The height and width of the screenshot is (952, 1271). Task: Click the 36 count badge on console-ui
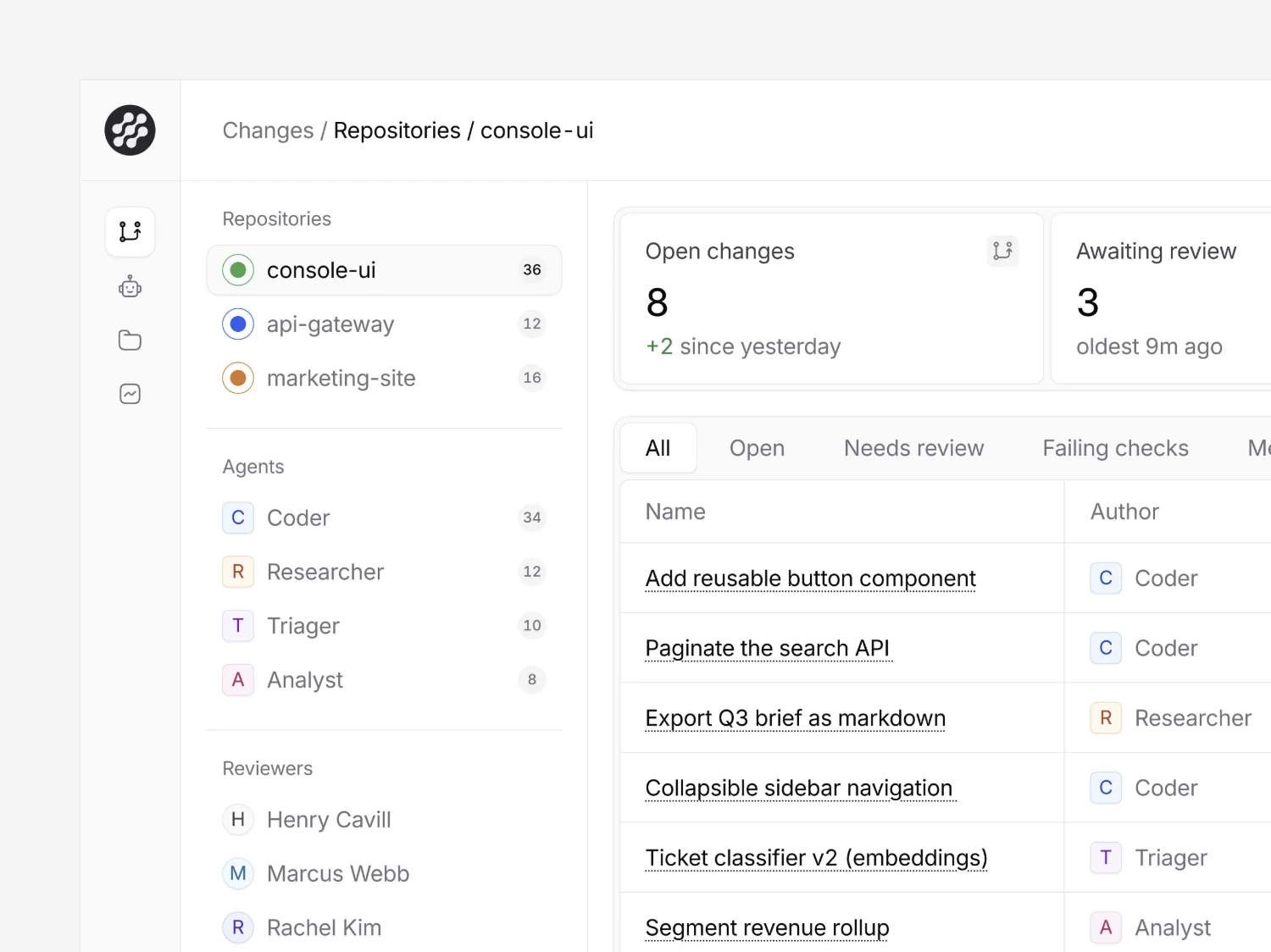point(532,270)
